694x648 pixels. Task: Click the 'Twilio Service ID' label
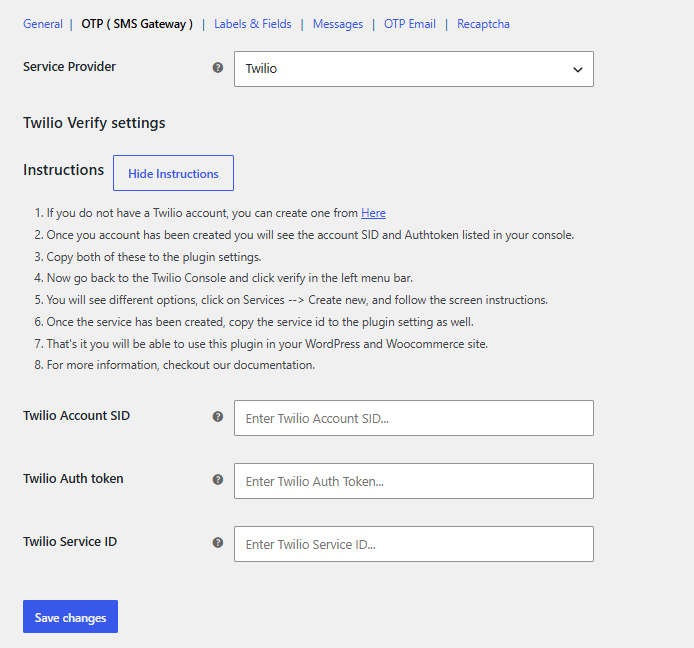(70, 542)
